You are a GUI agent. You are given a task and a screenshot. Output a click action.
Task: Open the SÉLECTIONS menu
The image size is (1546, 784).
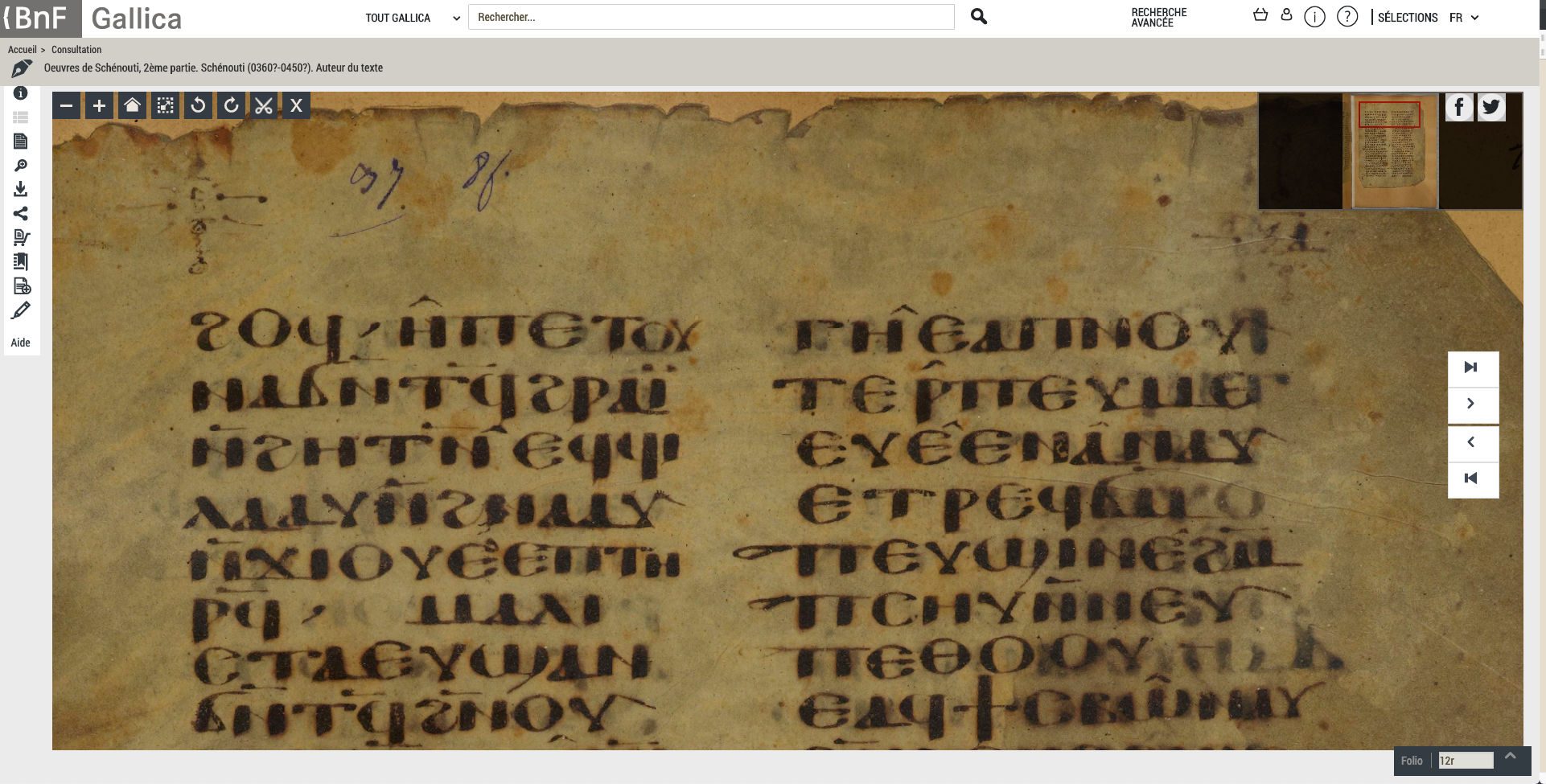(x=1407, y=18)
